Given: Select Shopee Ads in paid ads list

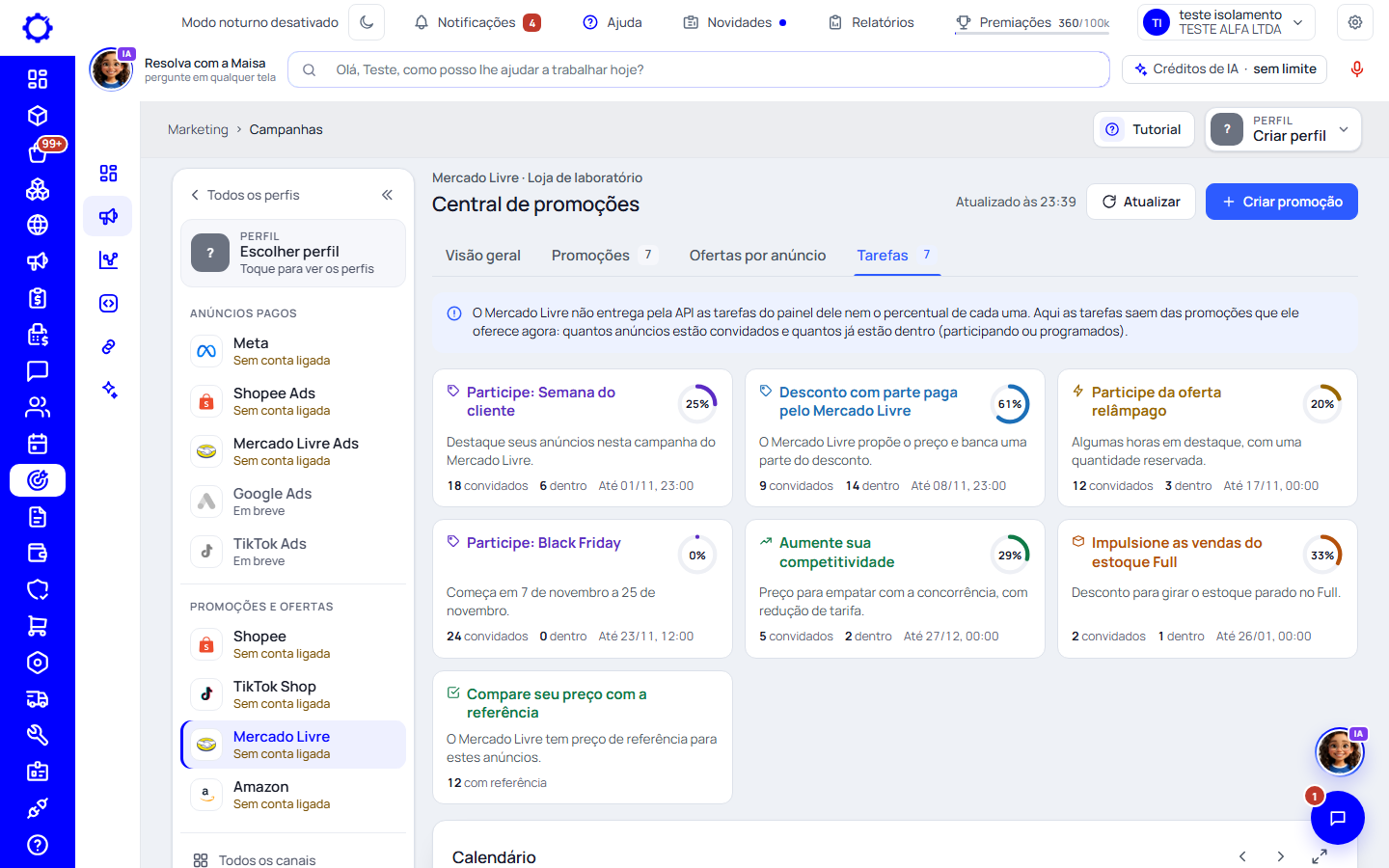Looking at the screenshot, I should click(293, 401).
